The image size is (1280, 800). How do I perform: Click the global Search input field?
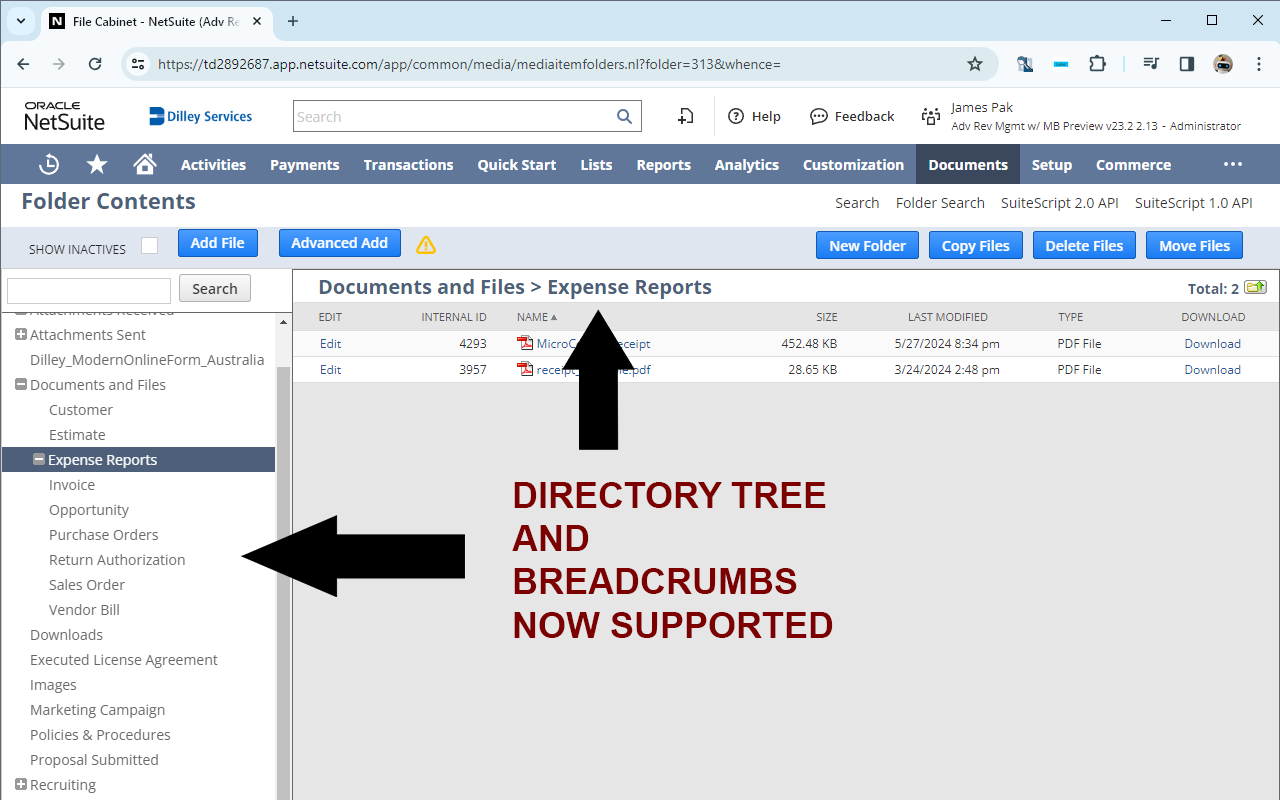pyautogui.click(x=455, y=116)
